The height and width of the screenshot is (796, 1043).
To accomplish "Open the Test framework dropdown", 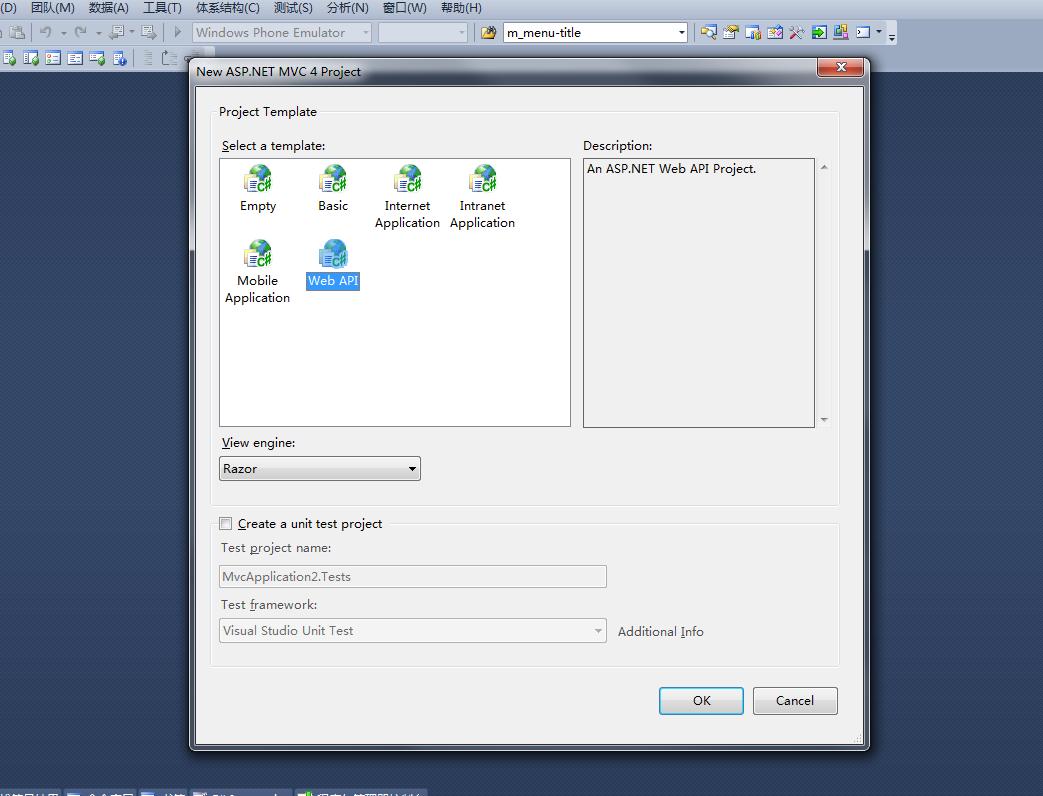I will (x=412, y=630).
